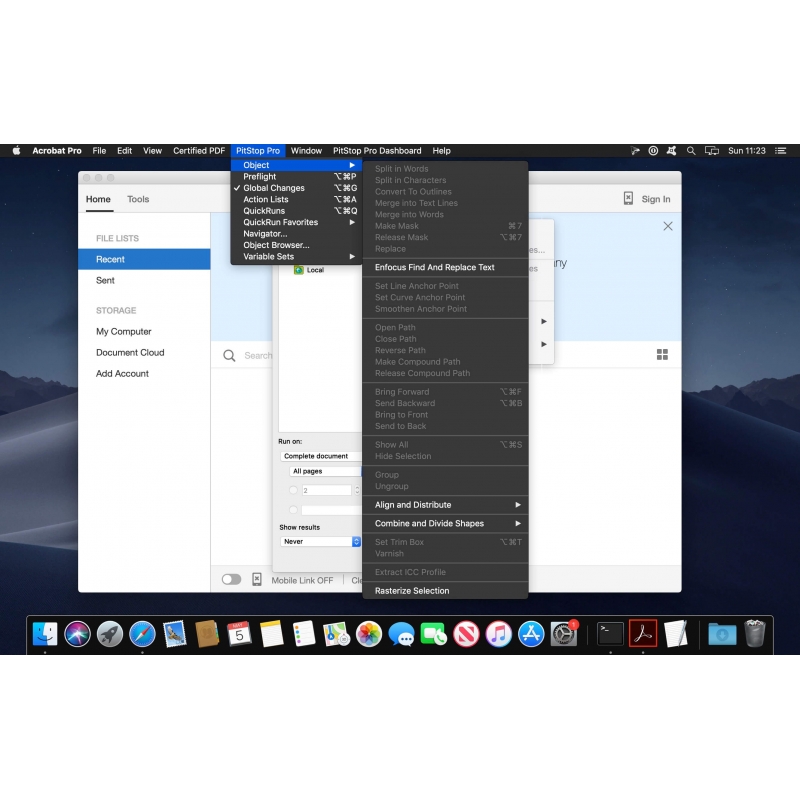Open Safari from the dock
Screen dimensions: 800x800
pyautogui.click(x=142, y=634)
